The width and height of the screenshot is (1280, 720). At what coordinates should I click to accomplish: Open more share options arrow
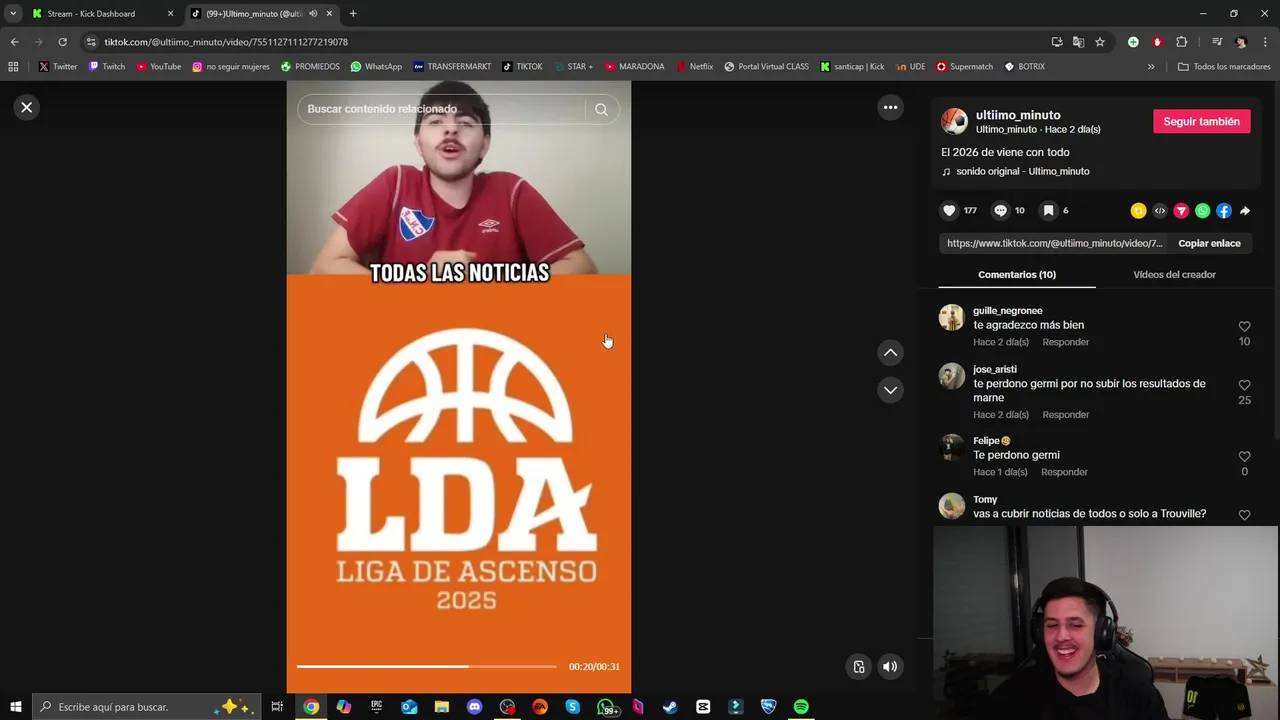coord(1245,211)
